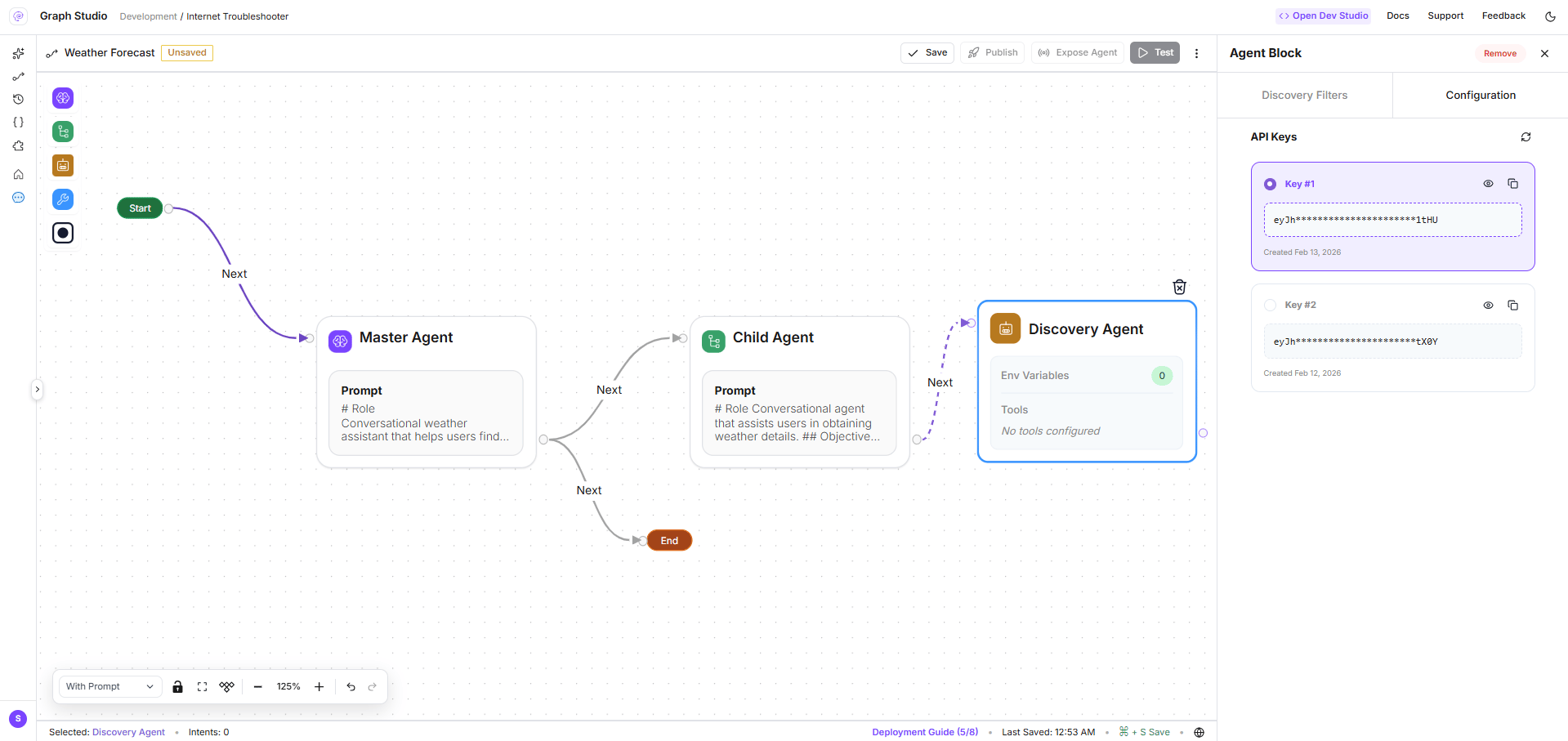Fit the graph to screen

click(202, 687)
